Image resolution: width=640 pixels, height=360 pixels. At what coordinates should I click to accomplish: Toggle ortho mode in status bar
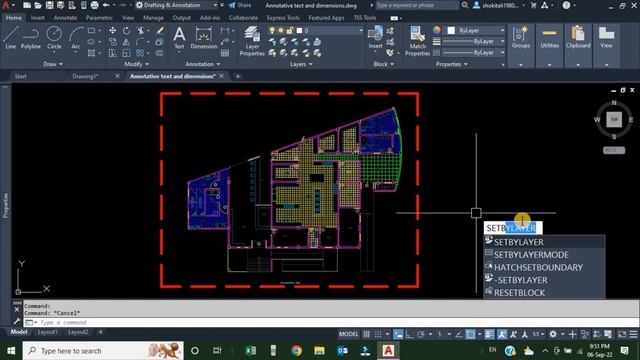(x=409, y=334)
